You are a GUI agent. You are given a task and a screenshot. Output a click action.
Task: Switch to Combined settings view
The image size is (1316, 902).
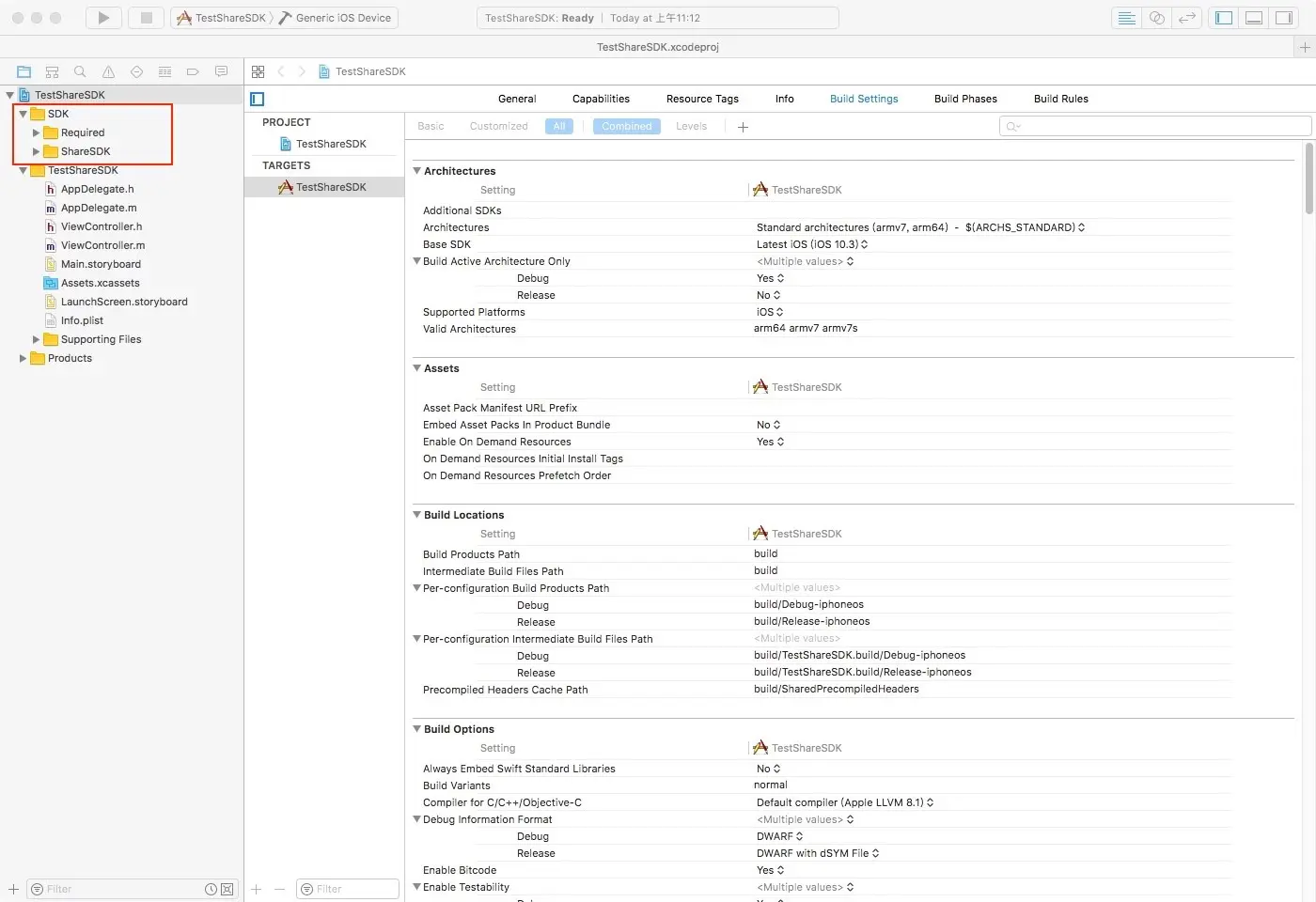tap(627, 126)
